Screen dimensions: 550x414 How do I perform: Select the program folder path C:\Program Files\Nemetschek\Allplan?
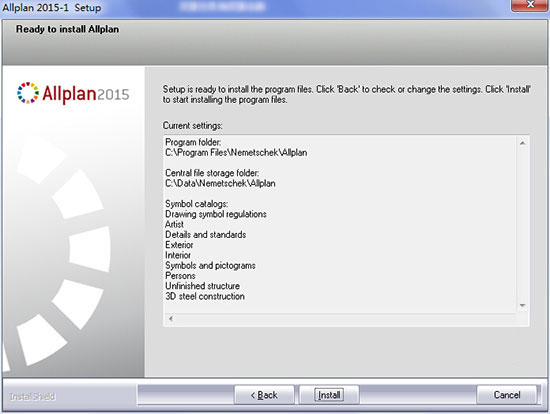click(x=236, y=153)
